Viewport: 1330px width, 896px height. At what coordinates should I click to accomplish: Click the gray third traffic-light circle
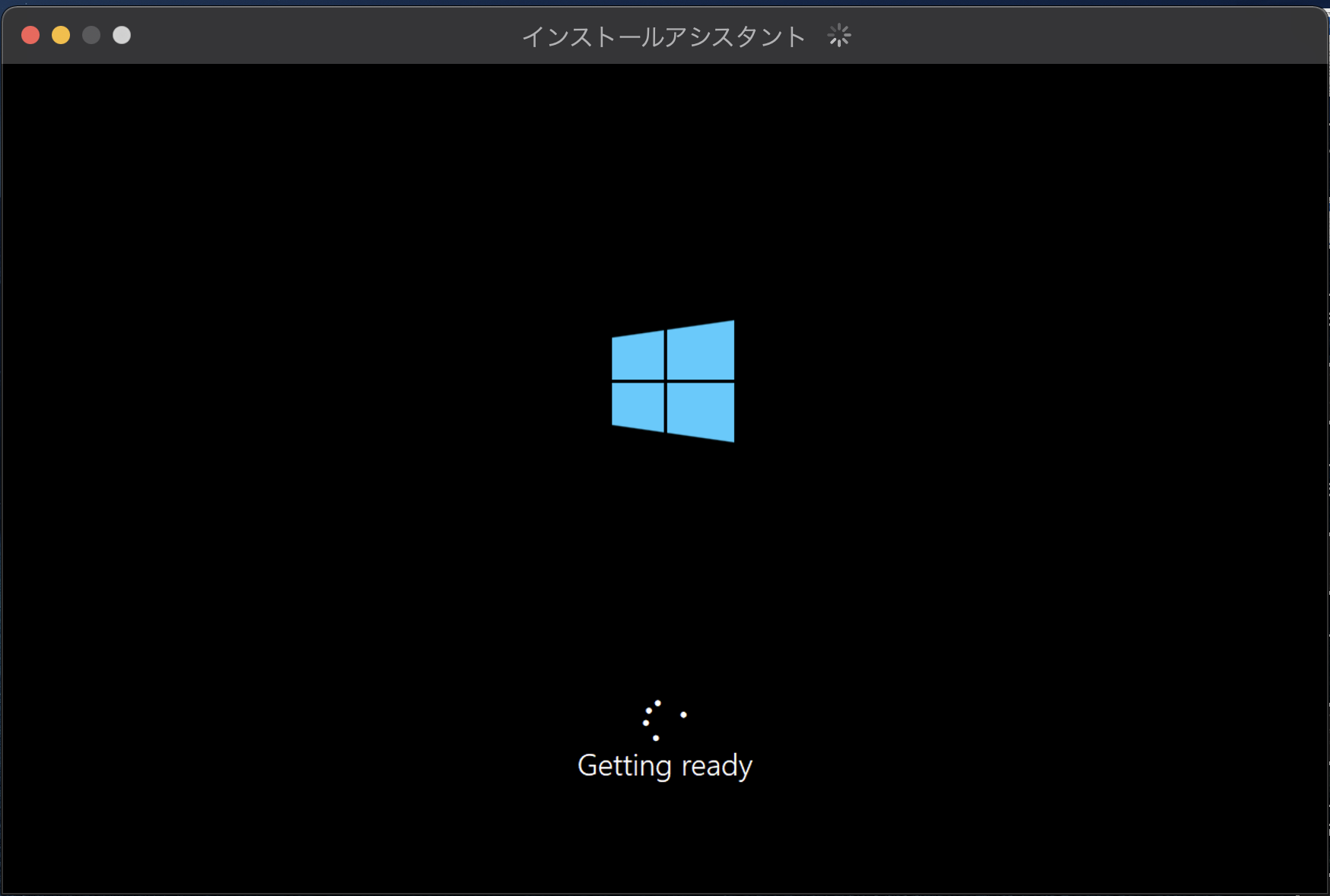[x=91, y=35]
